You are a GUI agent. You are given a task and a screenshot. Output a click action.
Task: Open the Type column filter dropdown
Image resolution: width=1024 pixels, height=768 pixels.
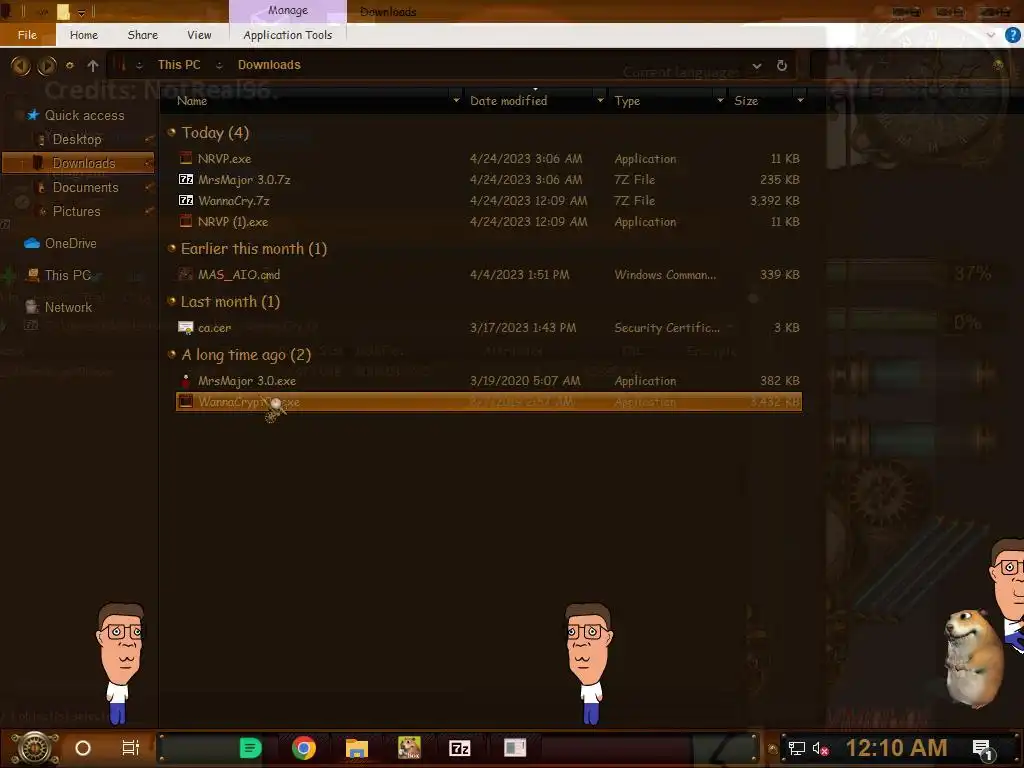[x=720, y=101]
